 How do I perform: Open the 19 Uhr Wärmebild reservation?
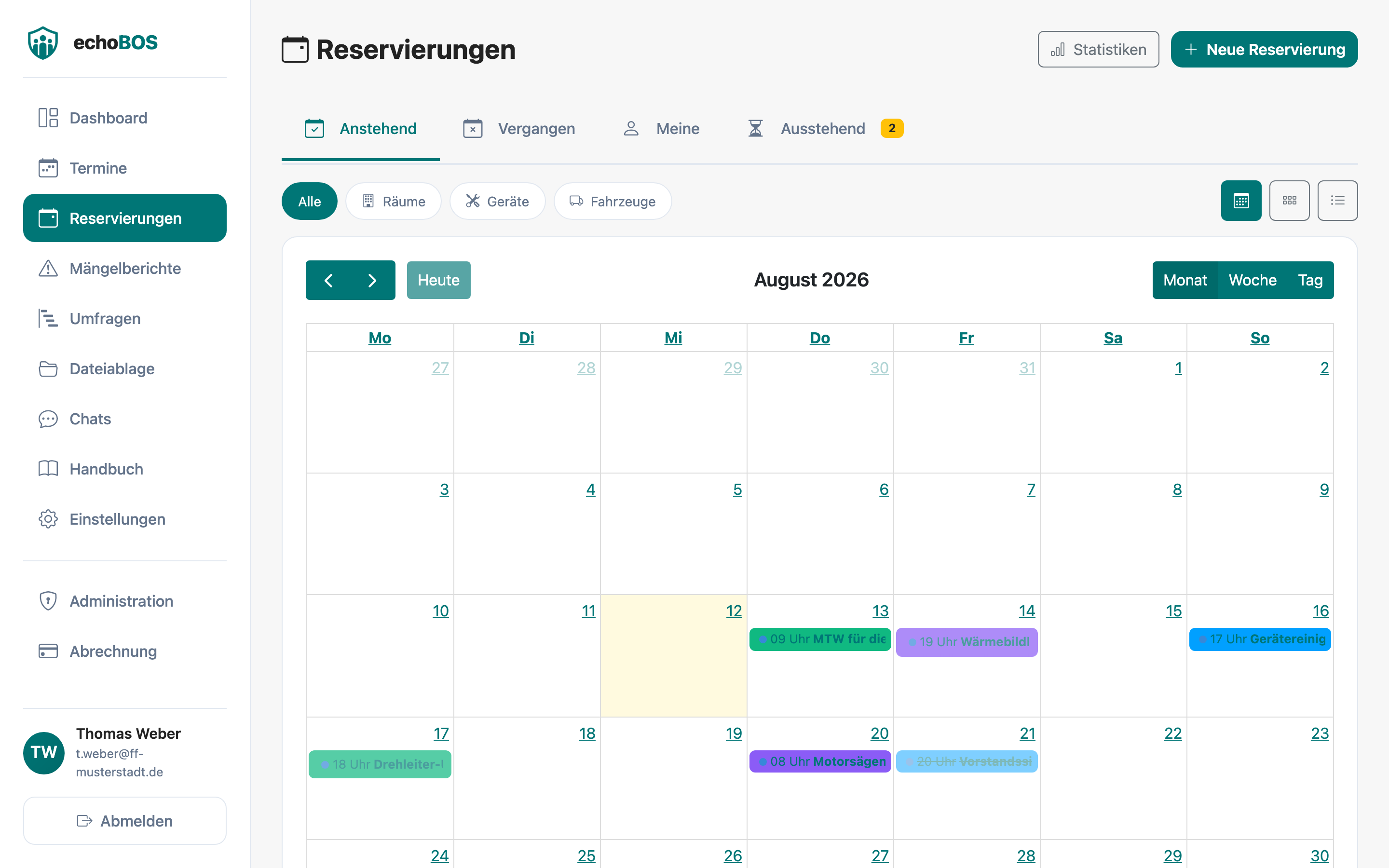pyautogui.click(x=967, y=642)
